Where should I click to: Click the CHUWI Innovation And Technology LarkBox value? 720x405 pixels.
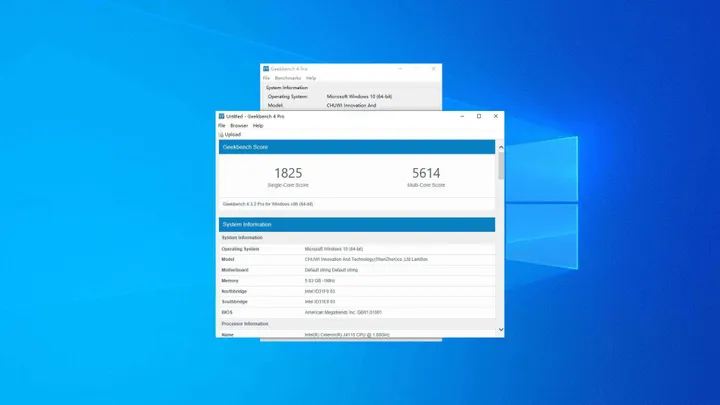click(366, 259)
